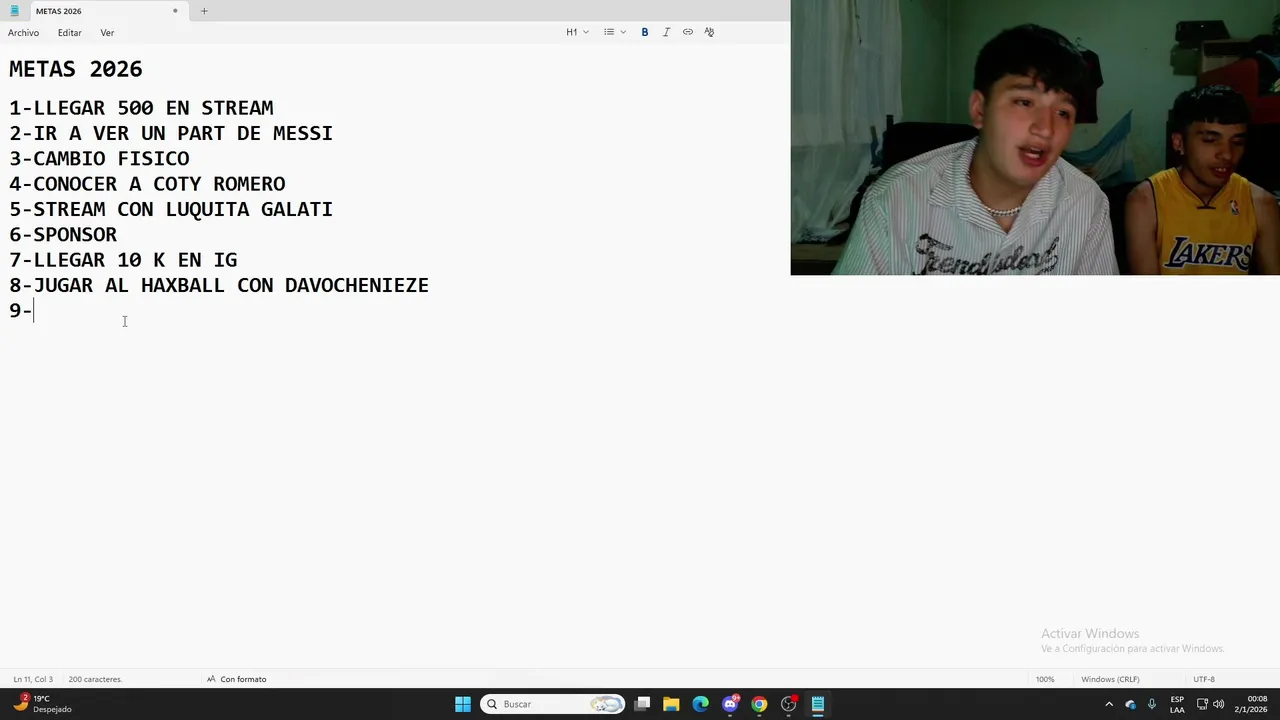
Task: Click the Notepad taskbar icon
Action: (818, 704)
